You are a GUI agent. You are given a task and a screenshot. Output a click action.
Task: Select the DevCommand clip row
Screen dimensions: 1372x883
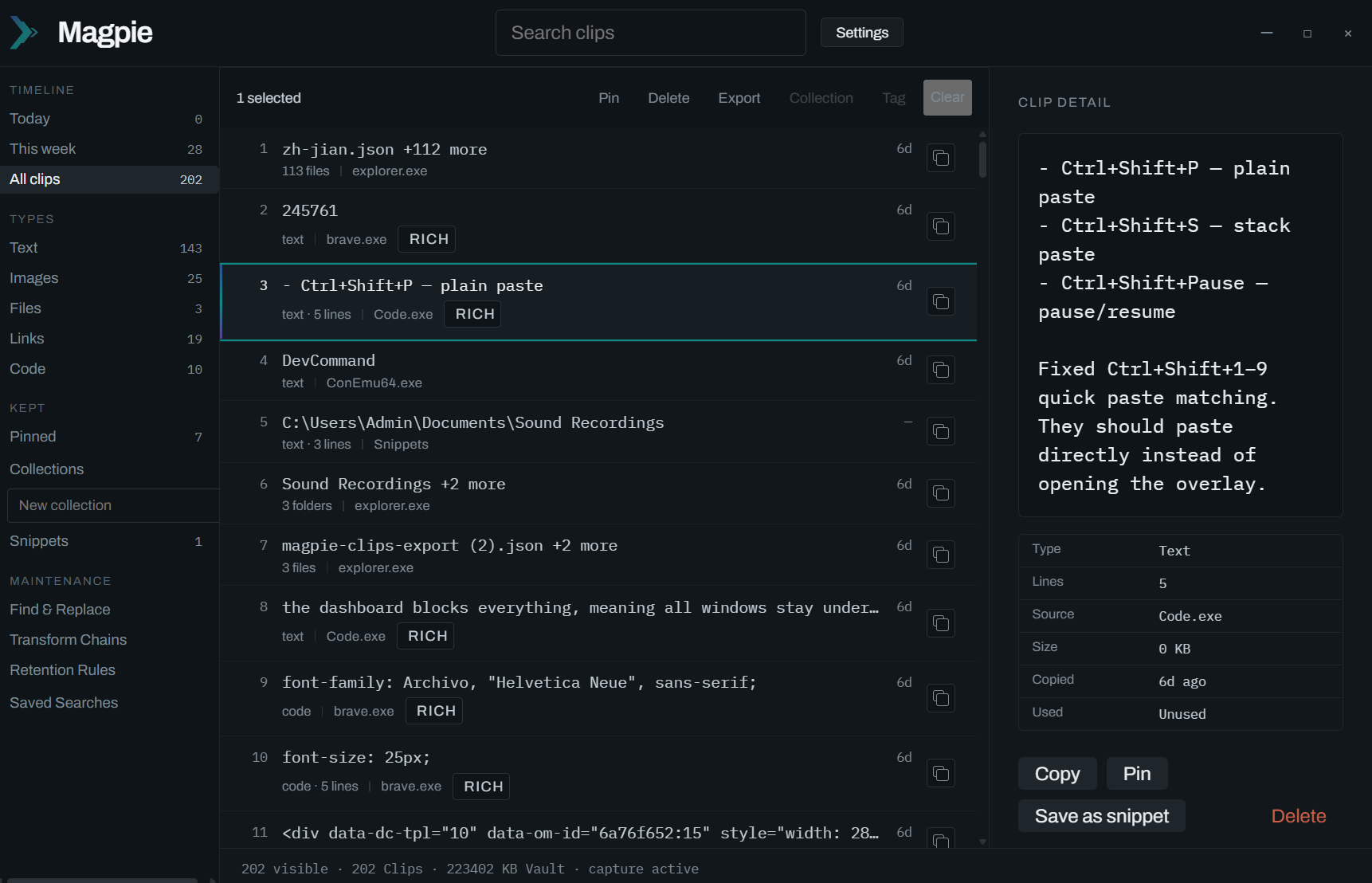tap(598, 371)
